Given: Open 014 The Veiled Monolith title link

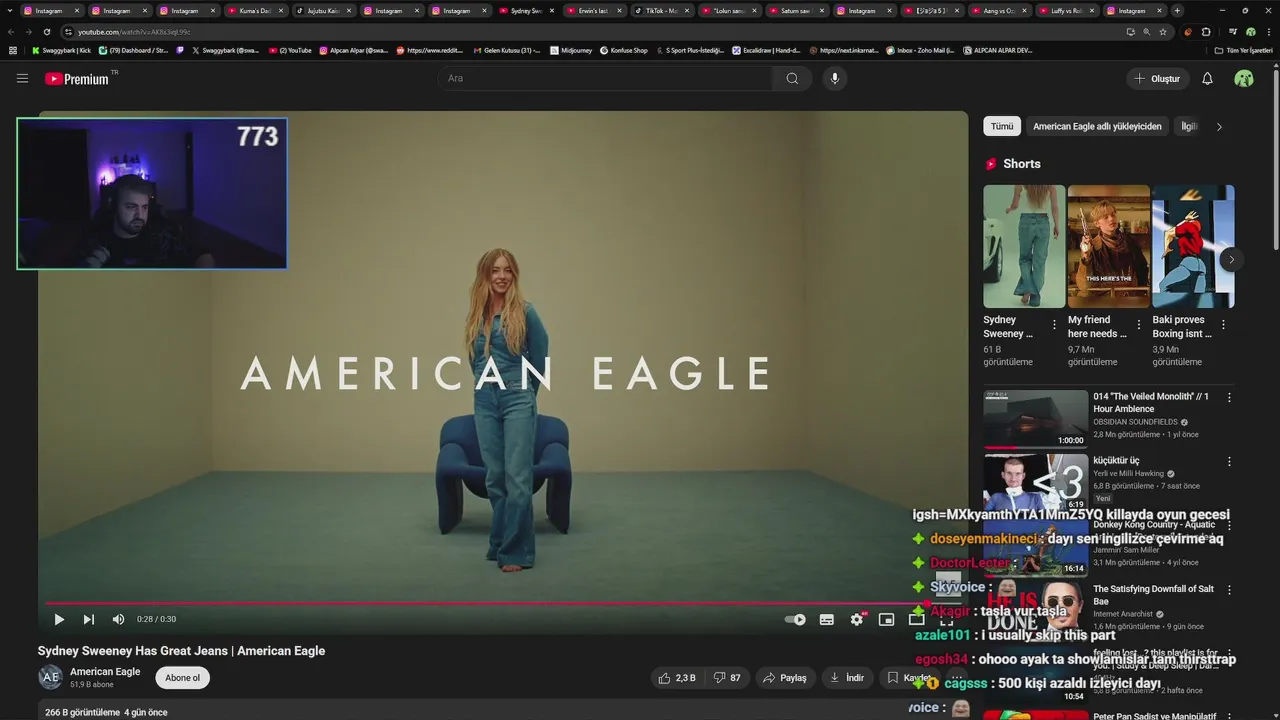Looking at the screenshot, I should (1151, 402).
